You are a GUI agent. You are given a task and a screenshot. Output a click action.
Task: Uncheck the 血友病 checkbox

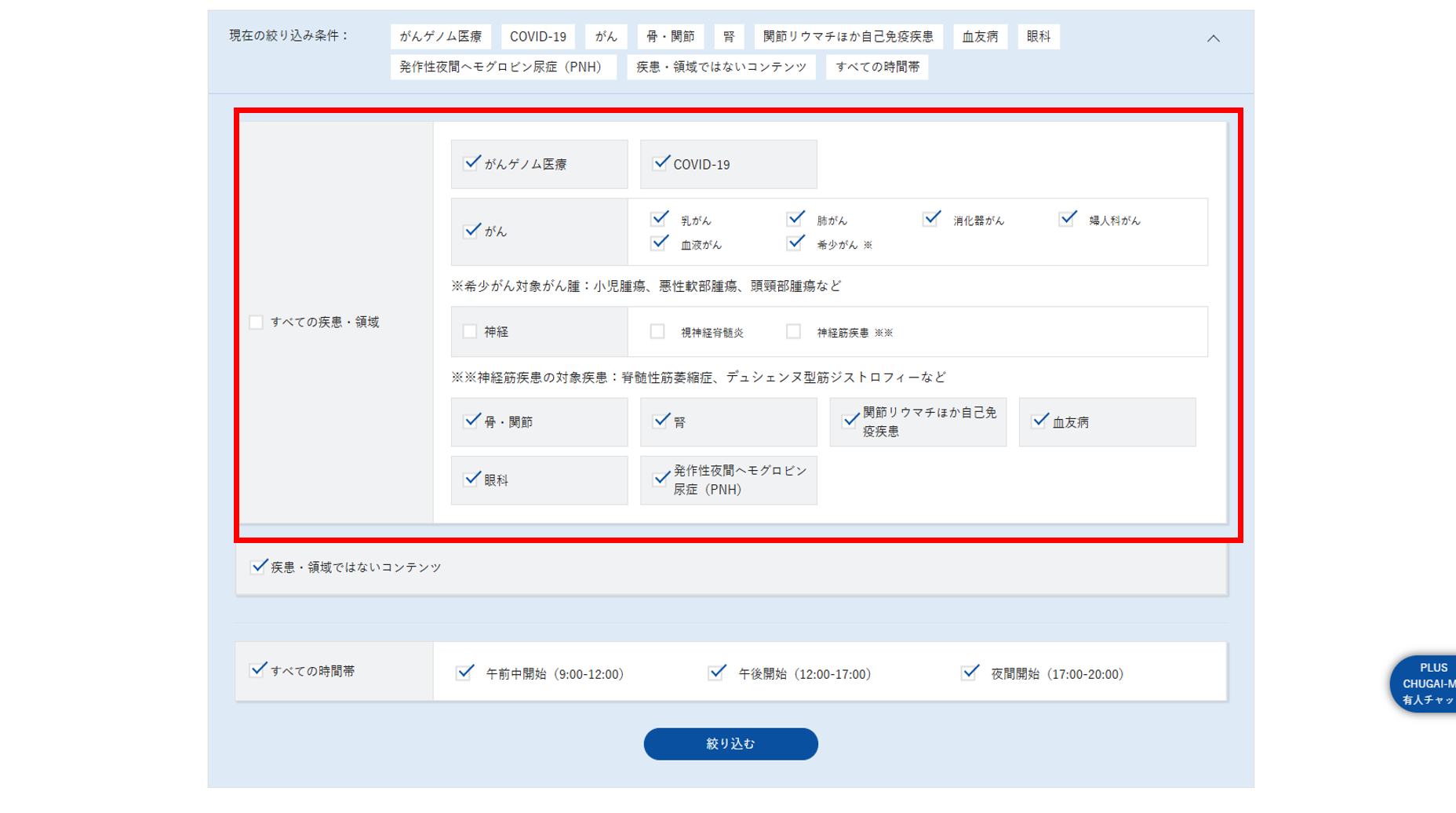point(1039,421)
